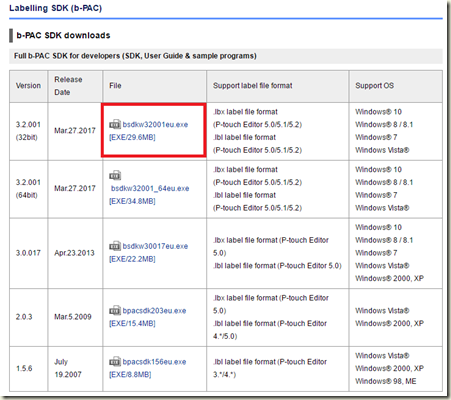Image resolution: width=451 pixels, height=400 pixels.
Task: Click the file icon above bsdkw32001_64eu.exe
Action: (x=115, y=175)
